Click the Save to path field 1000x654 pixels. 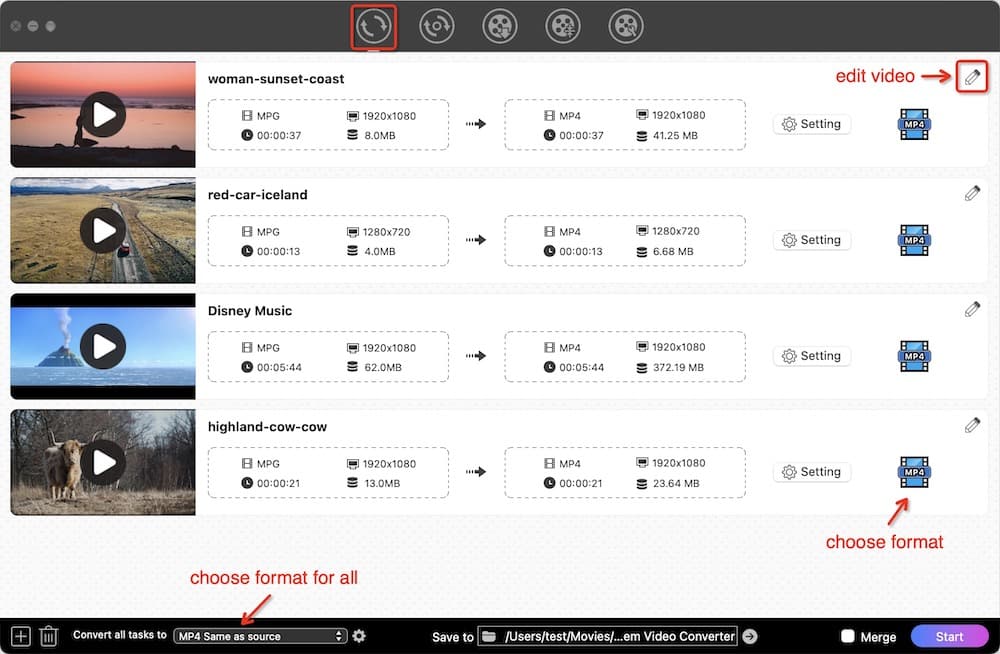608,636
